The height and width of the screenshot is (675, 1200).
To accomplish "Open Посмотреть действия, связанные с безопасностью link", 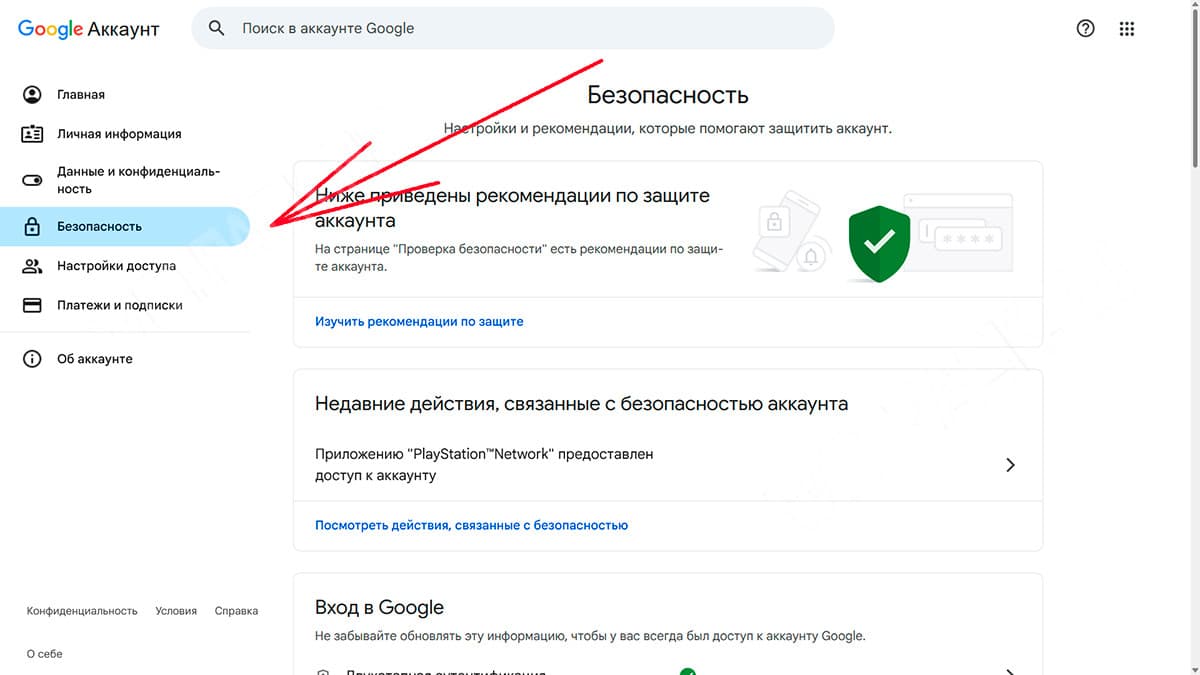I will 471,525.
